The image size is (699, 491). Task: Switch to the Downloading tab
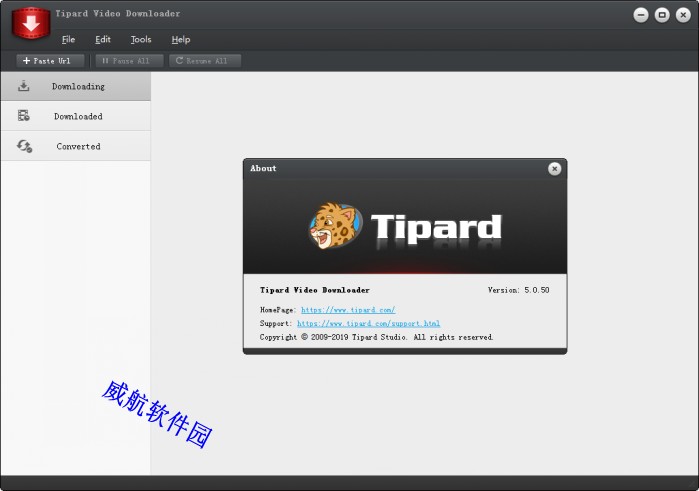pyautogui.click(x=75, y=86)
